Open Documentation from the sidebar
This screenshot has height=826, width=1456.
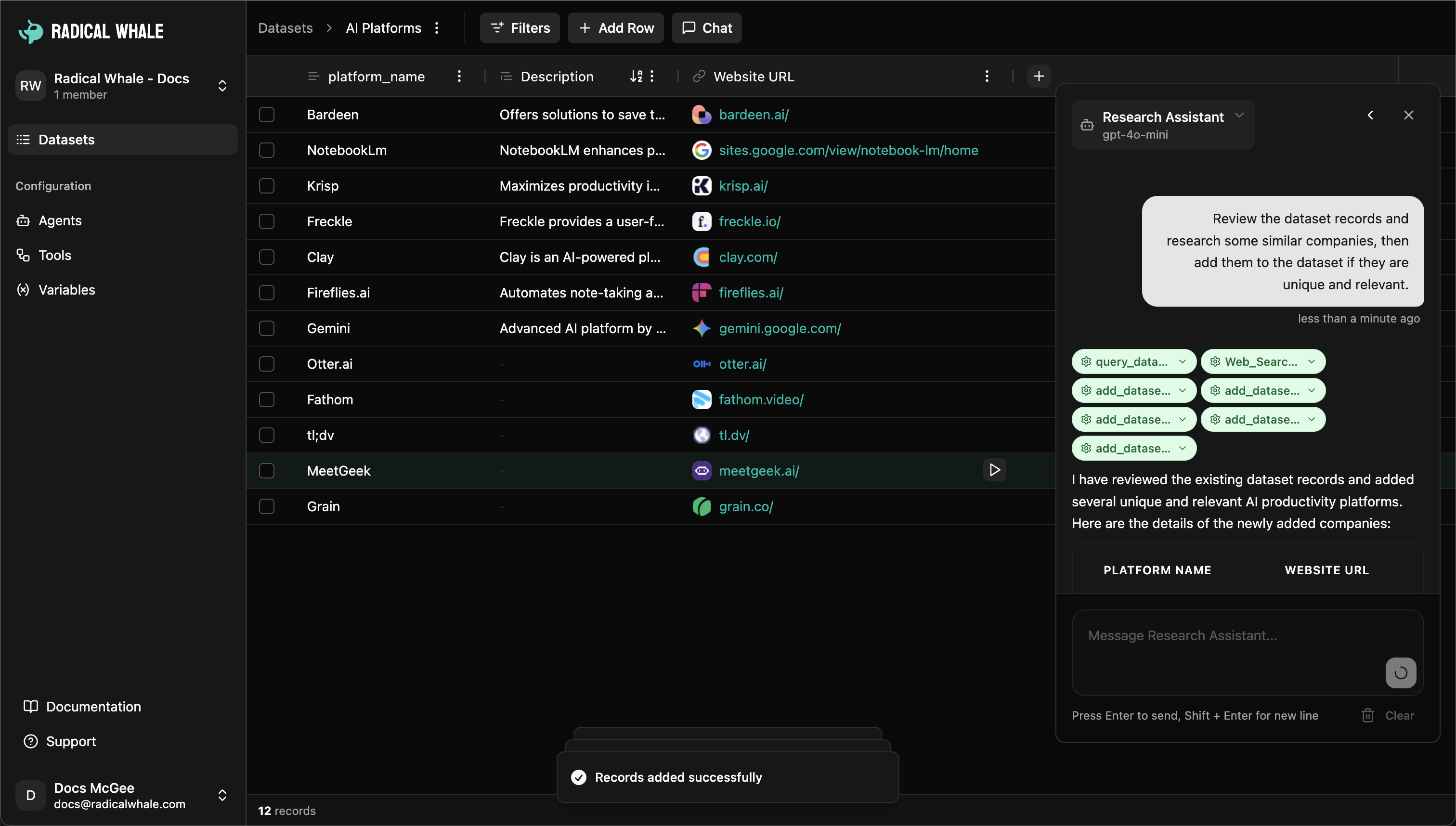coord(93,706)
